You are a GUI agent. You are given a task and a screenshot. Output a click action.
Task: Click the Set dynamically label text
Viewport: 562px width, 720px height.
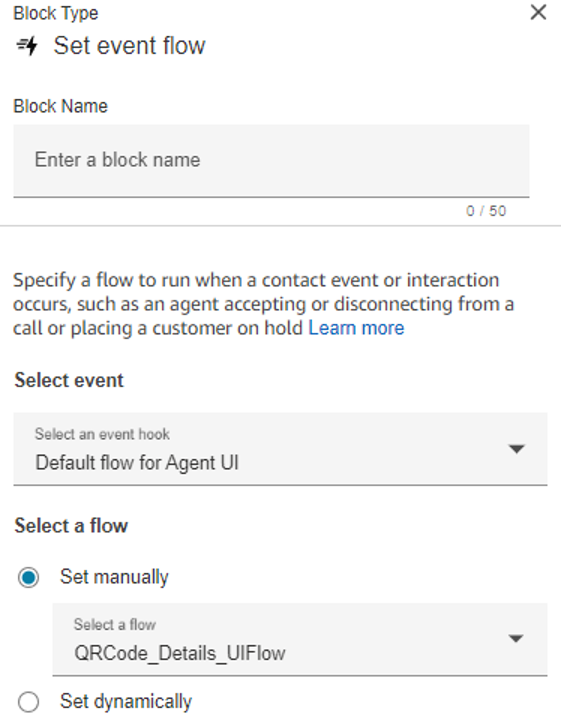[x=126, y=702]
